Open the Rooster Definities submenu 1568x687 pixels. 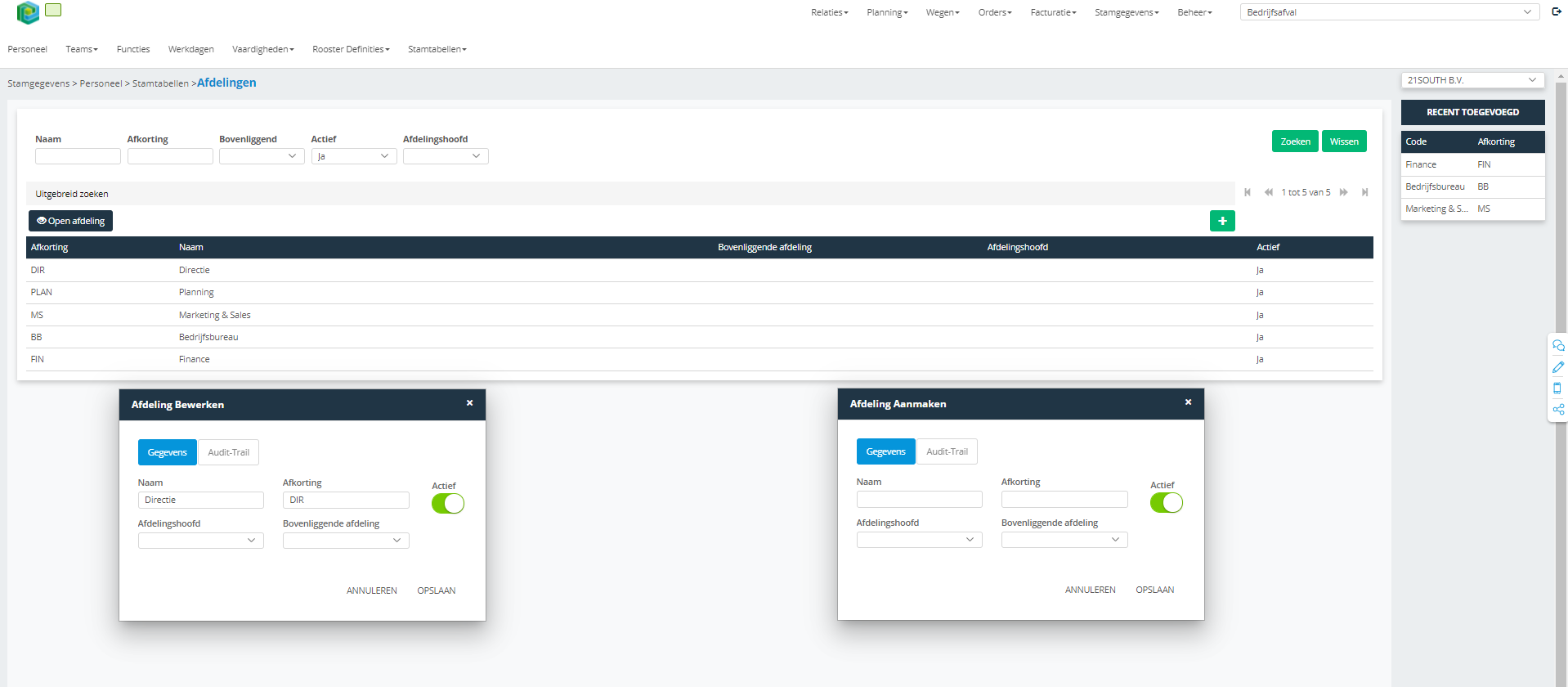pyautogui.click(x=351, y=49)
